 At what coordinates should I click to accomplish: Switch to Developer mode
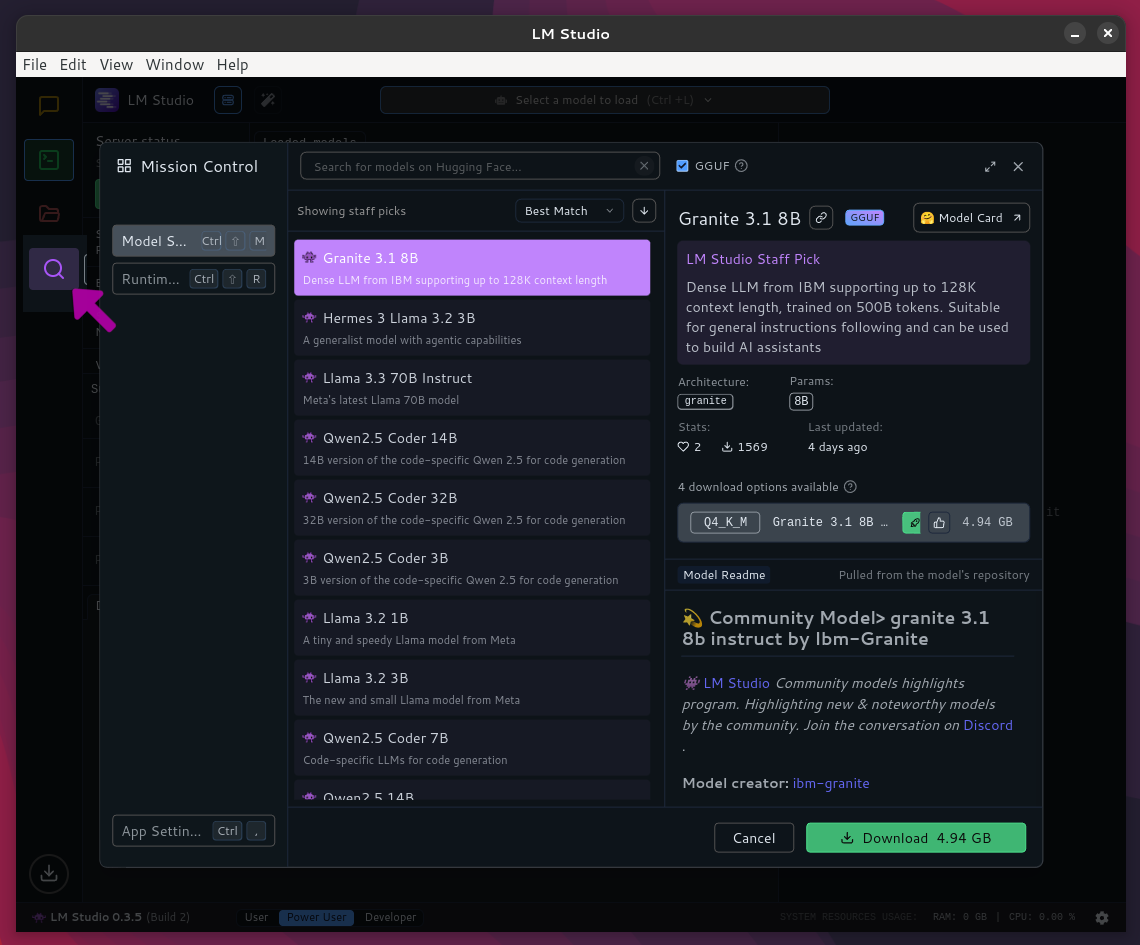coord(390,917)
